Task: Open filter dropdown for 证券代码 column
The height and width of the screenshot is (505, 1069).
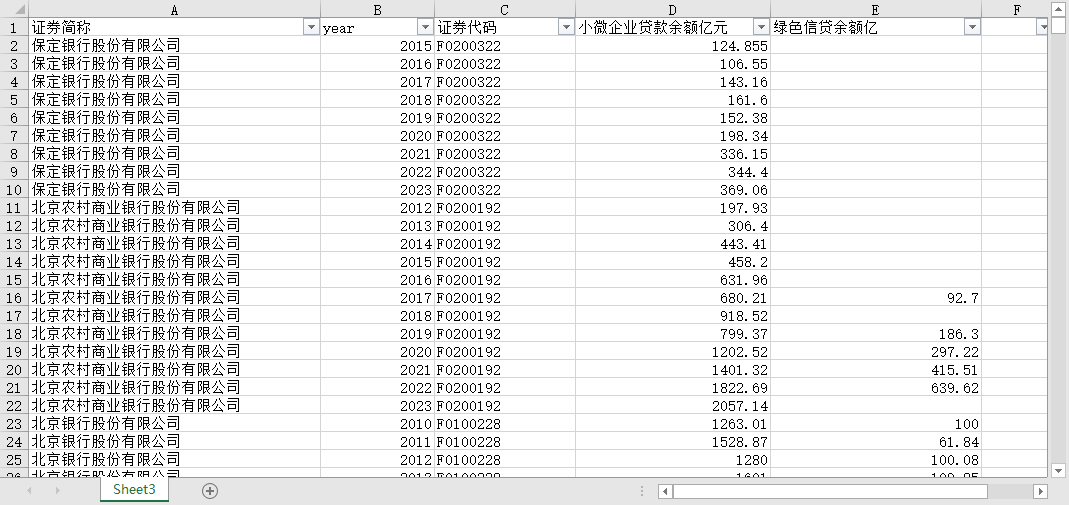Action: (x=567, y=27)
